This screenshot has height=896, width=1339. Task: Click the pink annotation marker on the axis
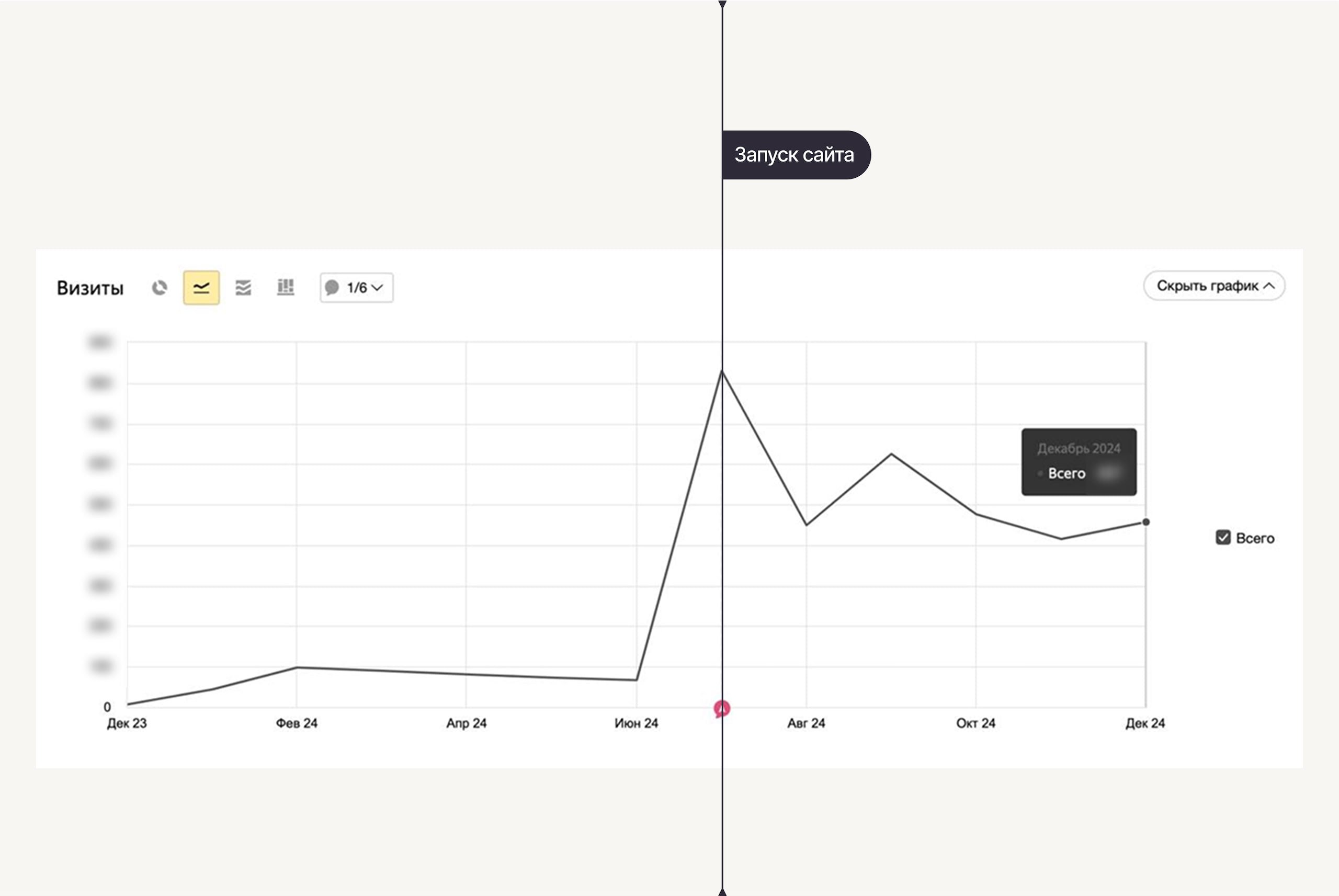[x=721, y=709]
